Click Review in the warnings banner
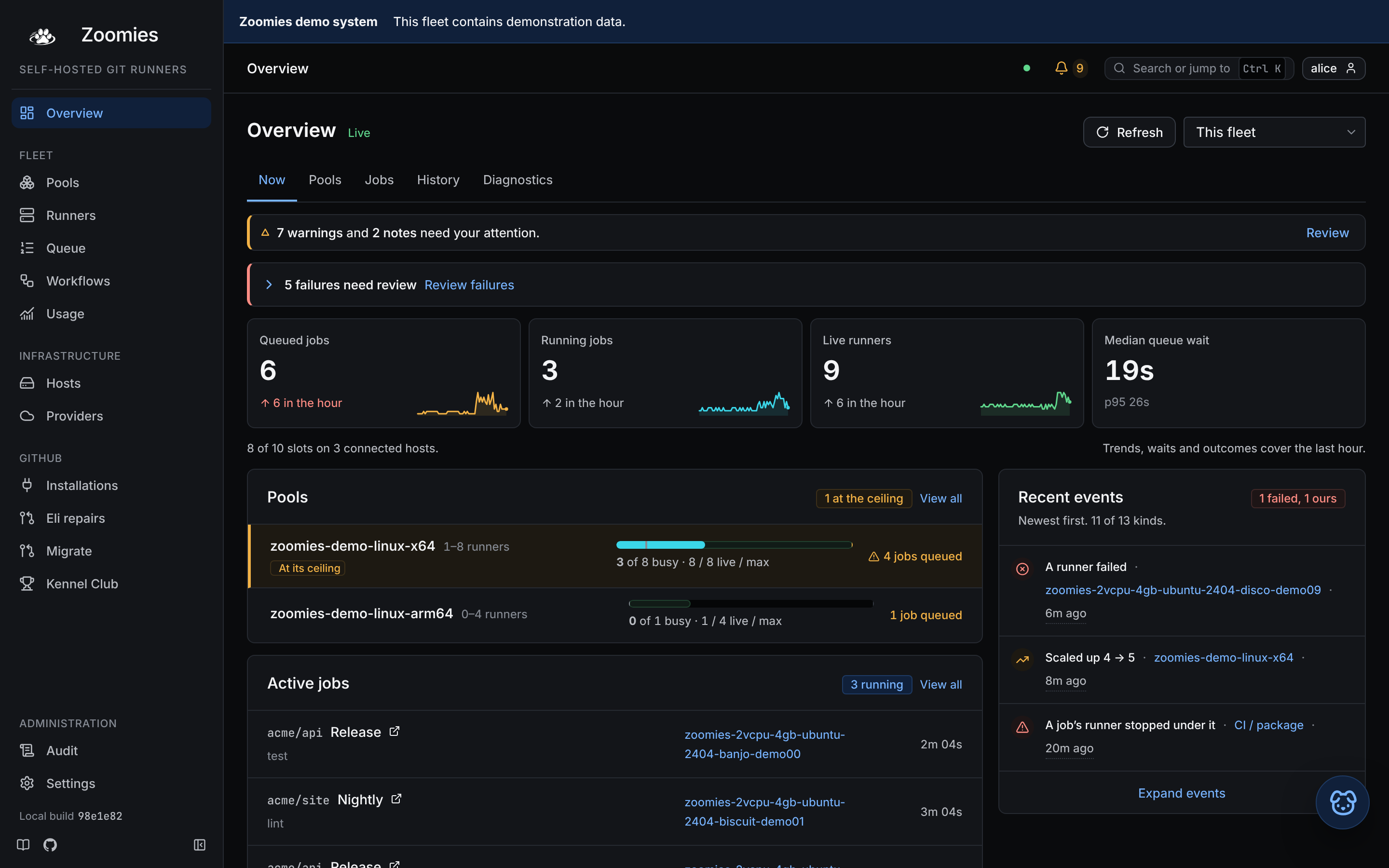 pos(1328,232)
